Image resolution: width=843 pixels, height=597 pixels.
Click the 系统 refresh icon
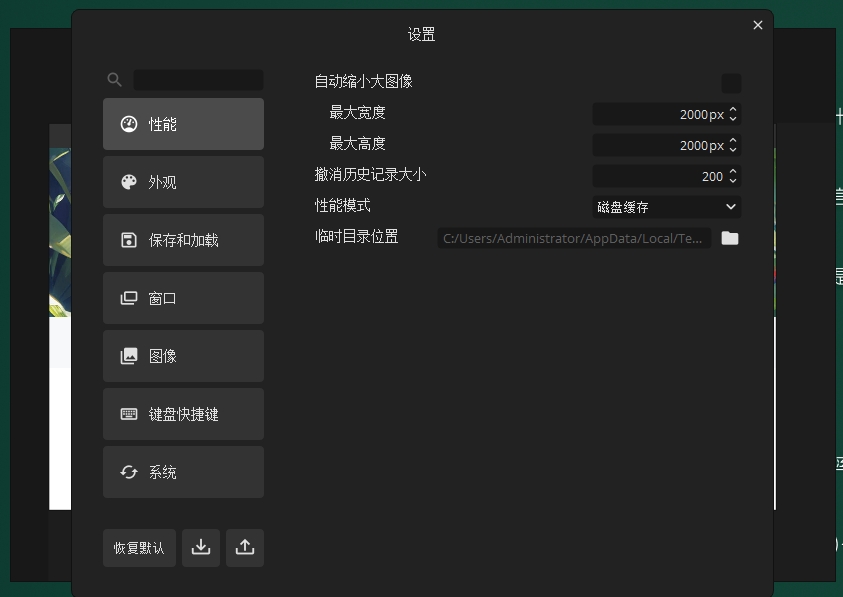pyautogui.click(x=128, y=472)
